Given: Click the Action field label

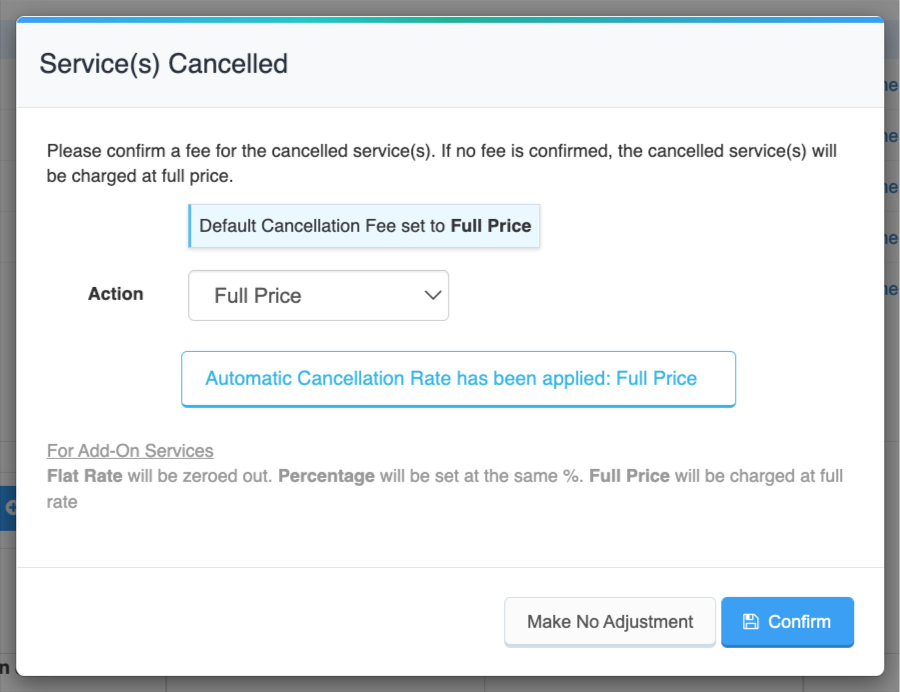Looking at the screenshot, I should (x=116, y=294).
